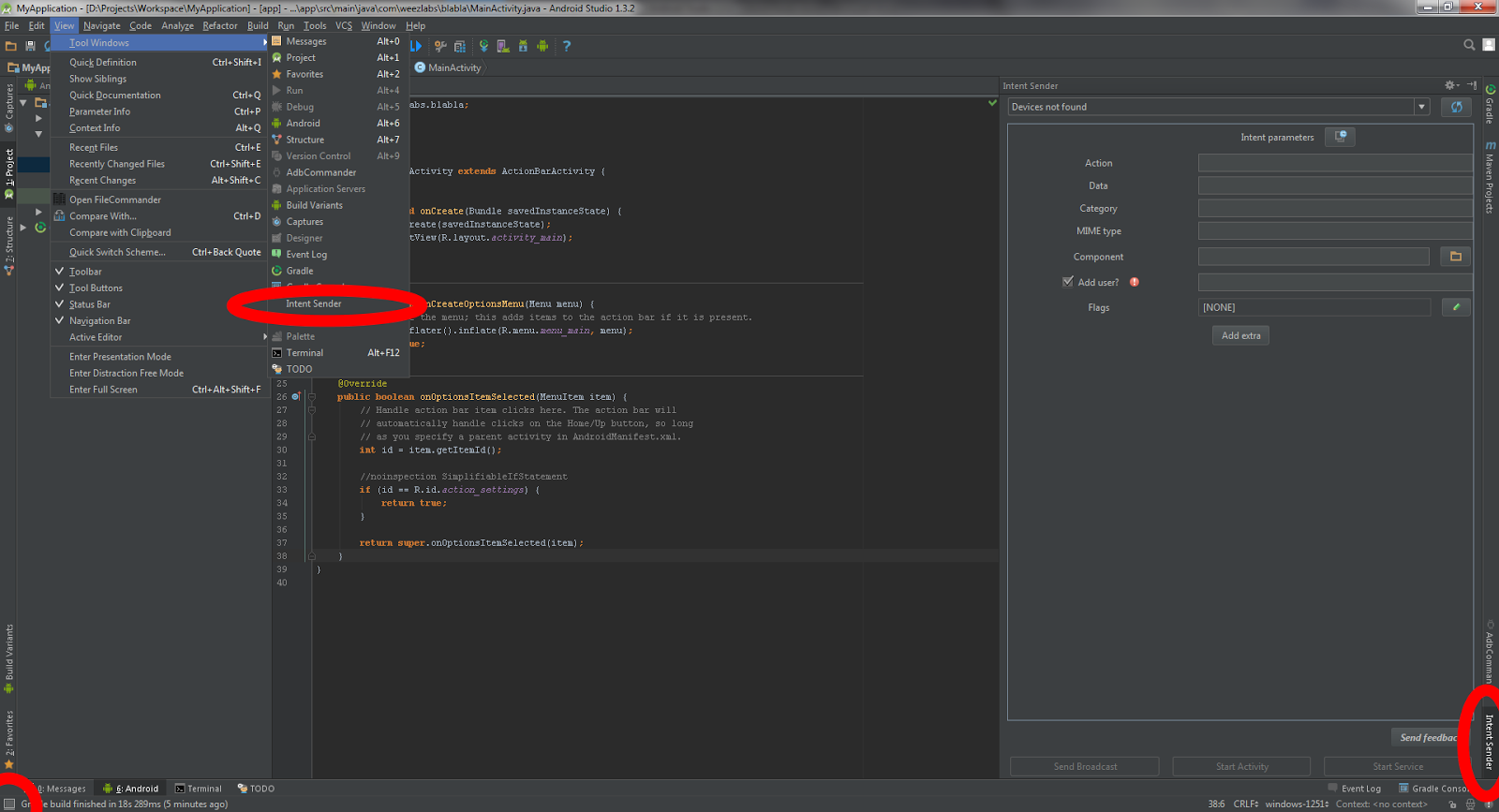The image size is (1499, 812).
Task: Expand the Active Editor submenu
Action: click(159, 337)
